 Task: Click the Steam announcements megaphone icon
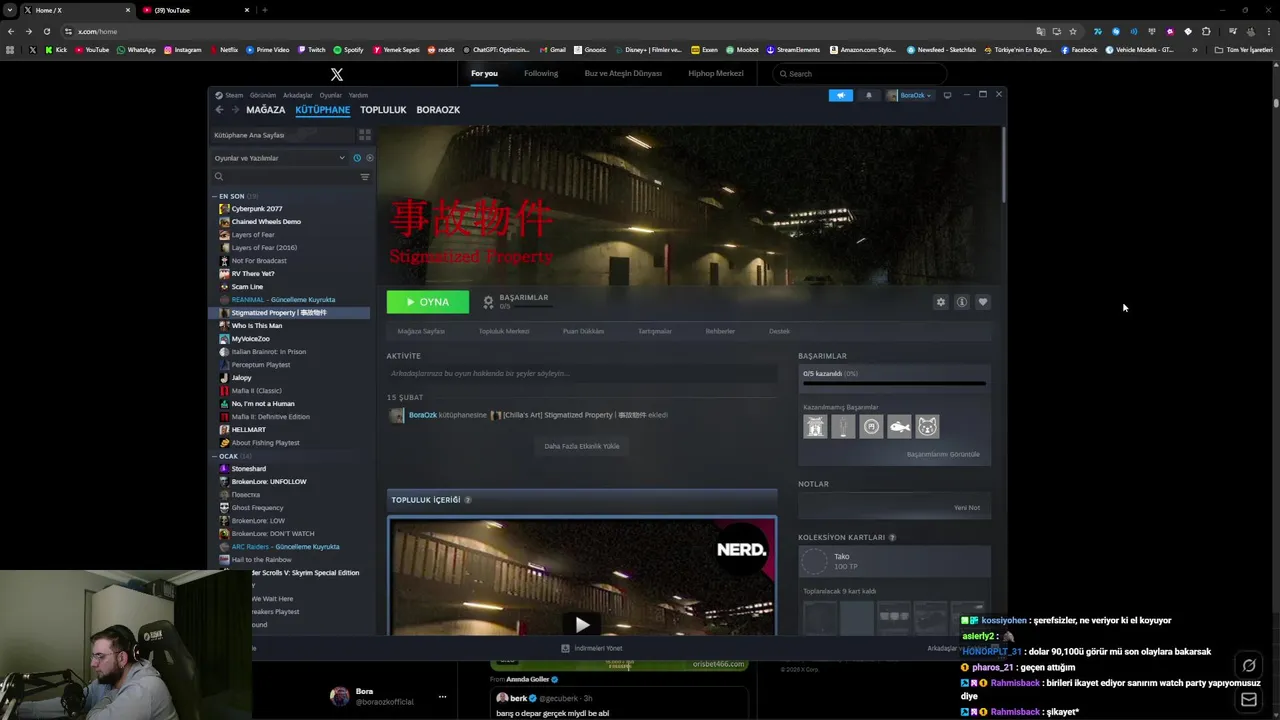tap(841, 95)
